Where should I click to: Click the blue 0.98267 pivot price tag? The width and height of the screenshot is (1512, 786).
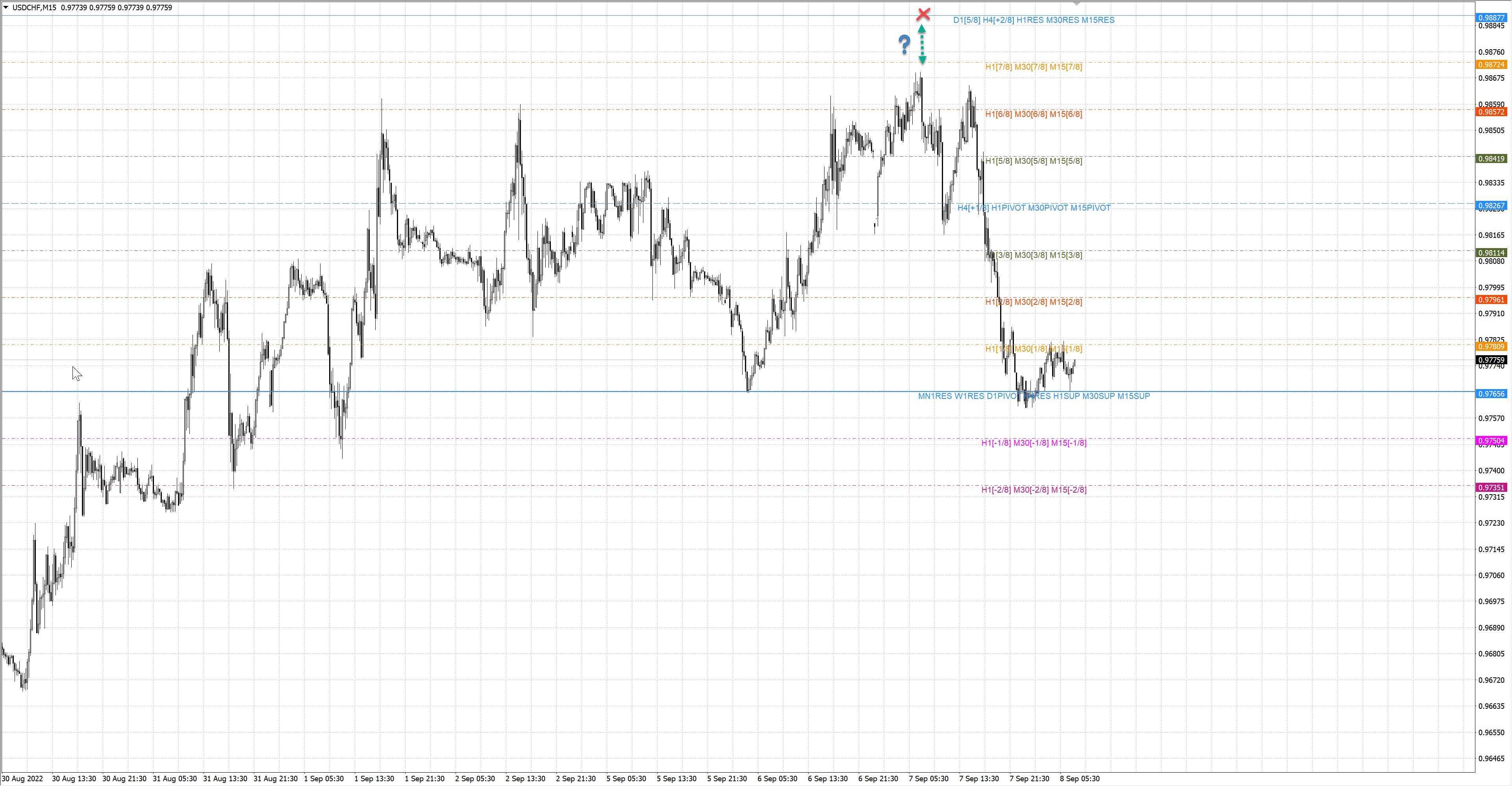(1491, 206)
